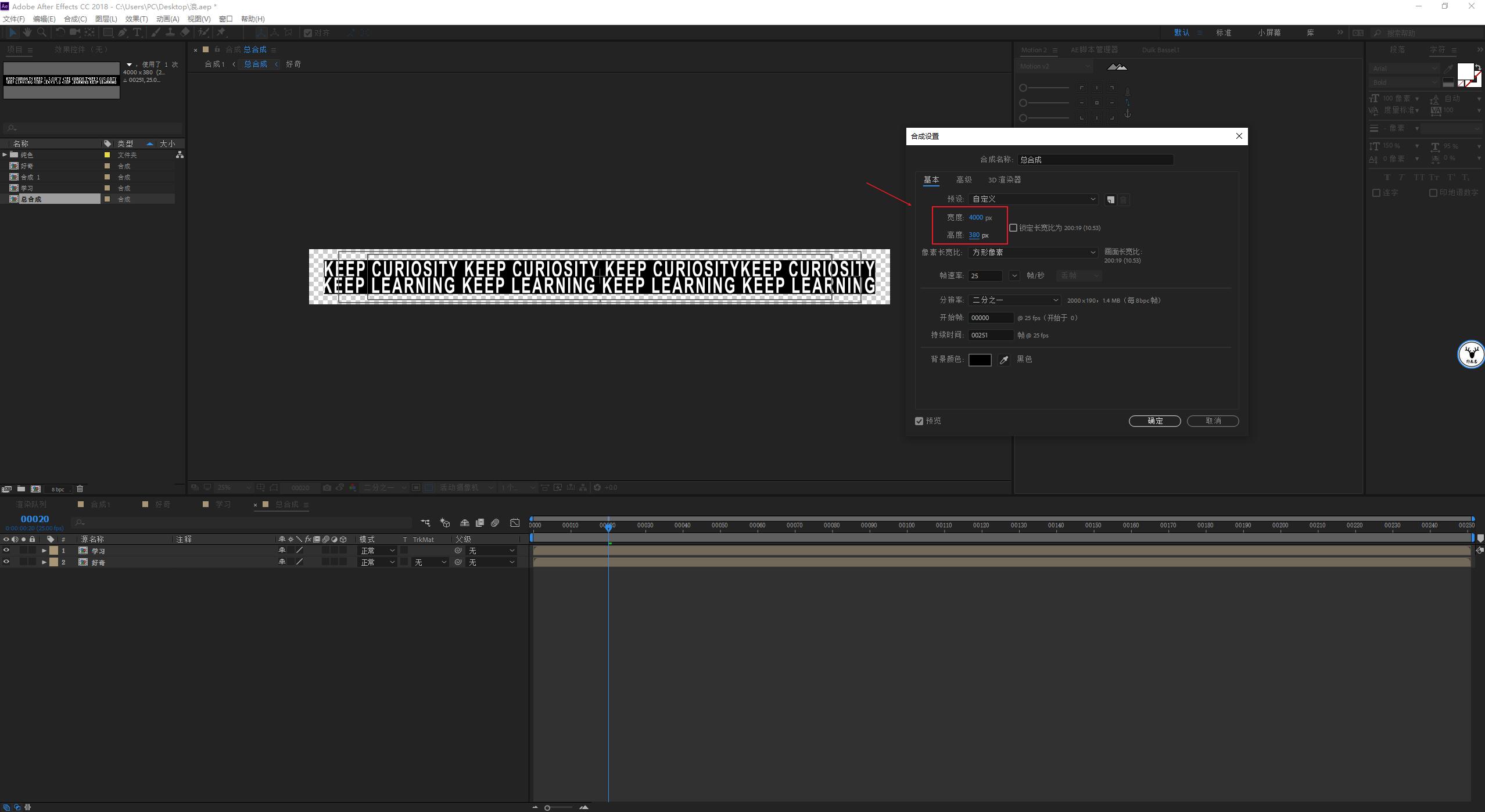Viewport: 1485px width, 812px height.
Task: Click the save preset icon beside 预设
Action: pos(1110,200)
